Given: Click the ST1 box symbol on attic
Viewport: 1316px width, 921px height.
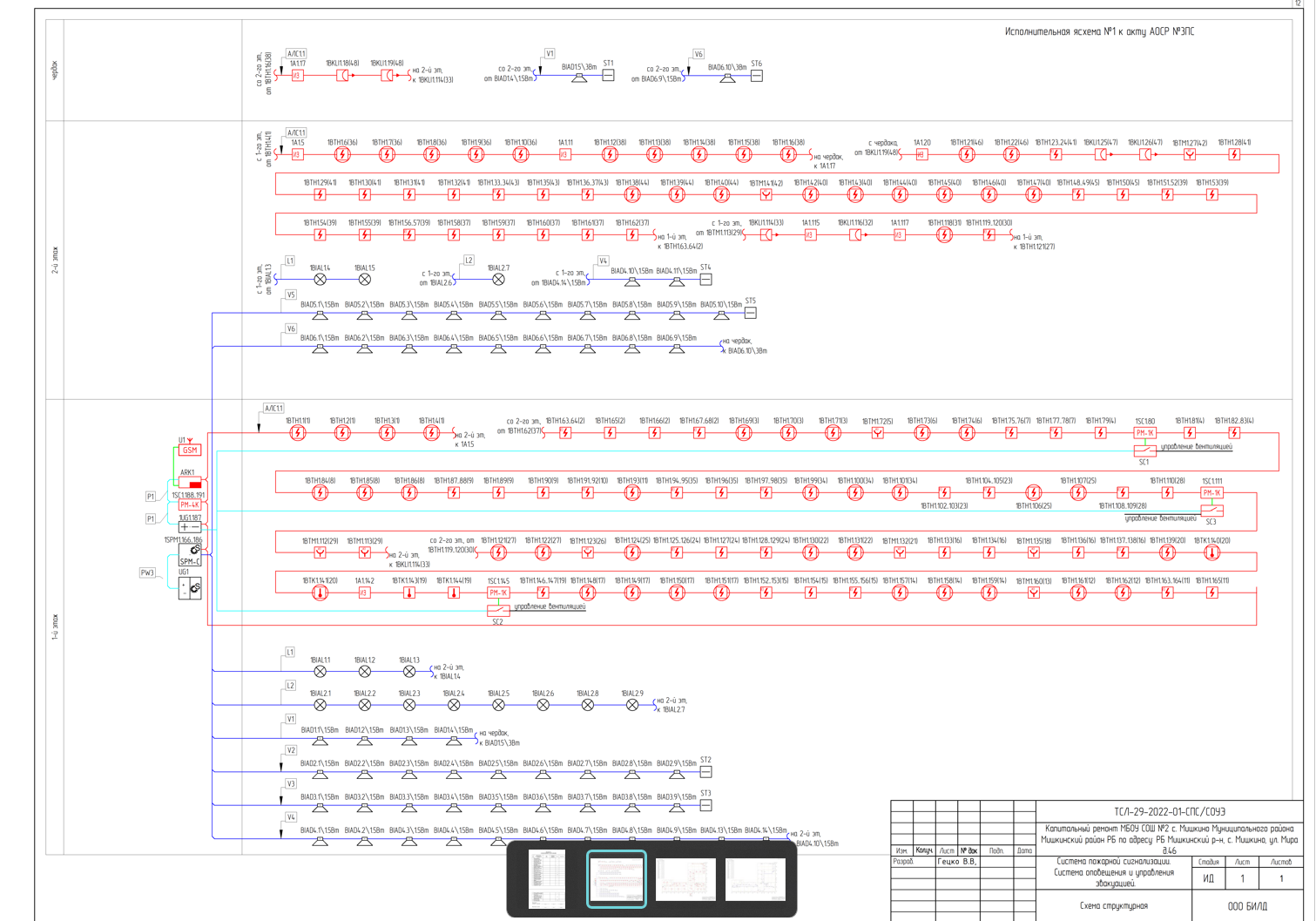Looking at the screenshot, I should (608, 76).
